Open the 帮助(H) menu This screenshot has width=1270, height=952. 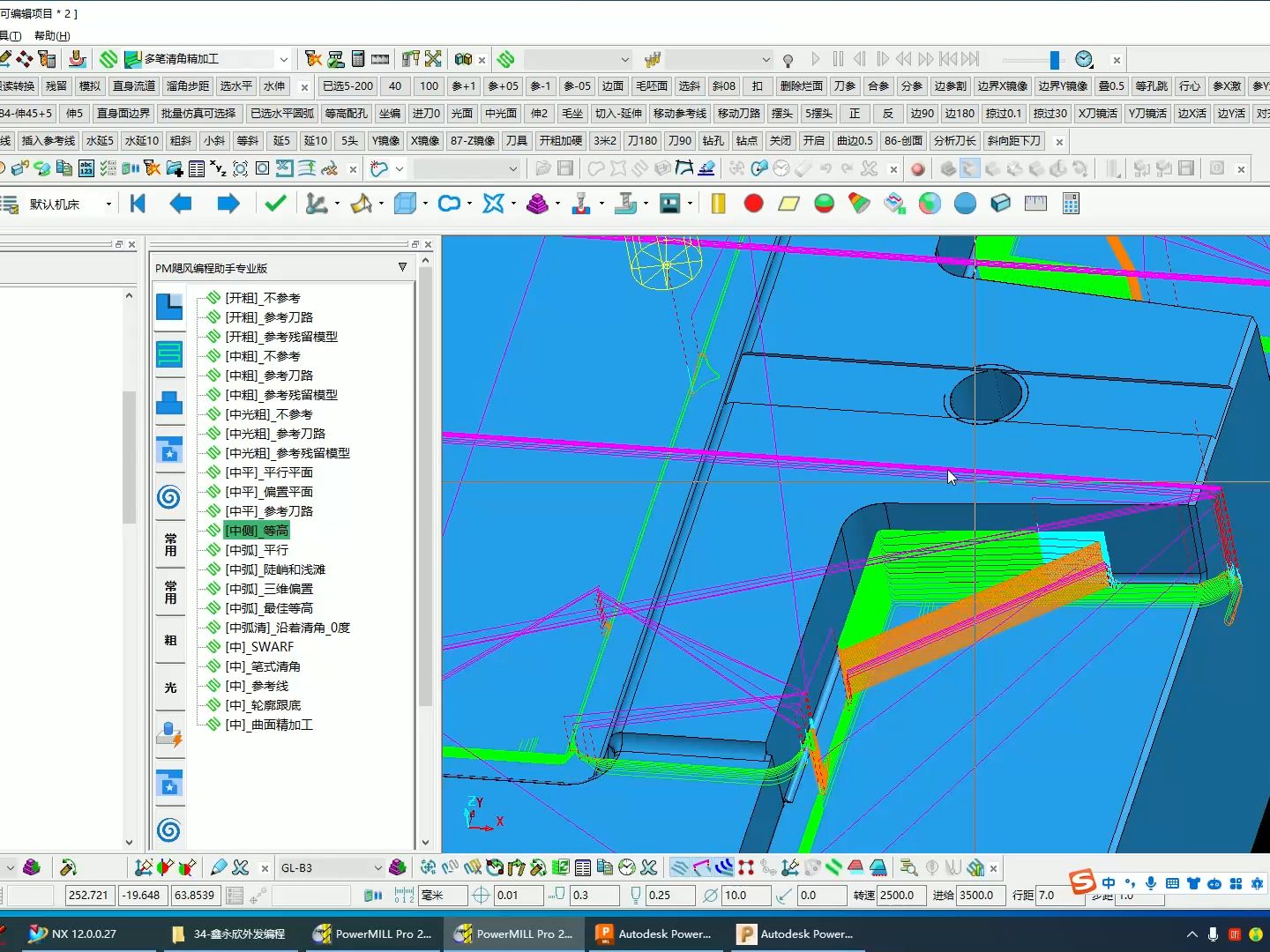[52, 35]
